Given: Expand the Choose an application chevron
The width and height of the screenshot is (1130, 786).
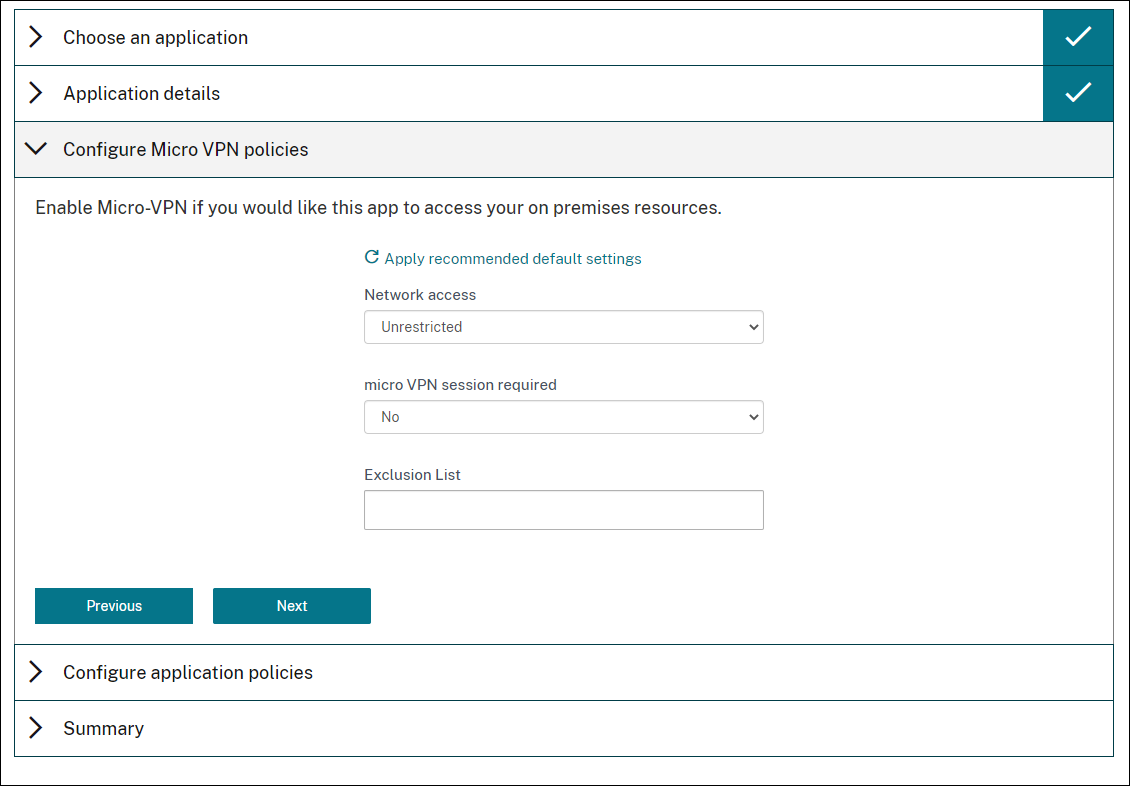Looking at the screenshot, I should (x=36, y=38).
